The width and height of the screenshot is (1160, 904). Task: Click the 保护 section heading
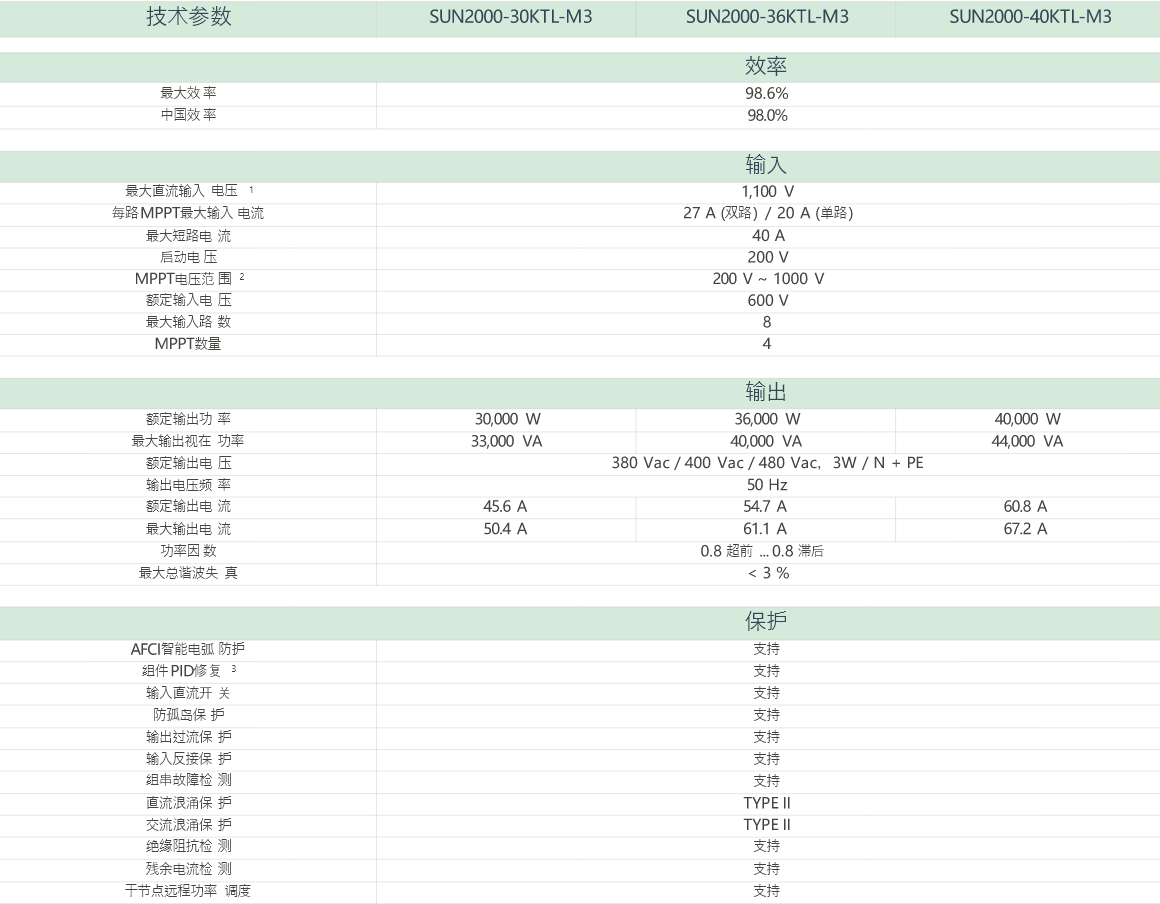point(766,621)
